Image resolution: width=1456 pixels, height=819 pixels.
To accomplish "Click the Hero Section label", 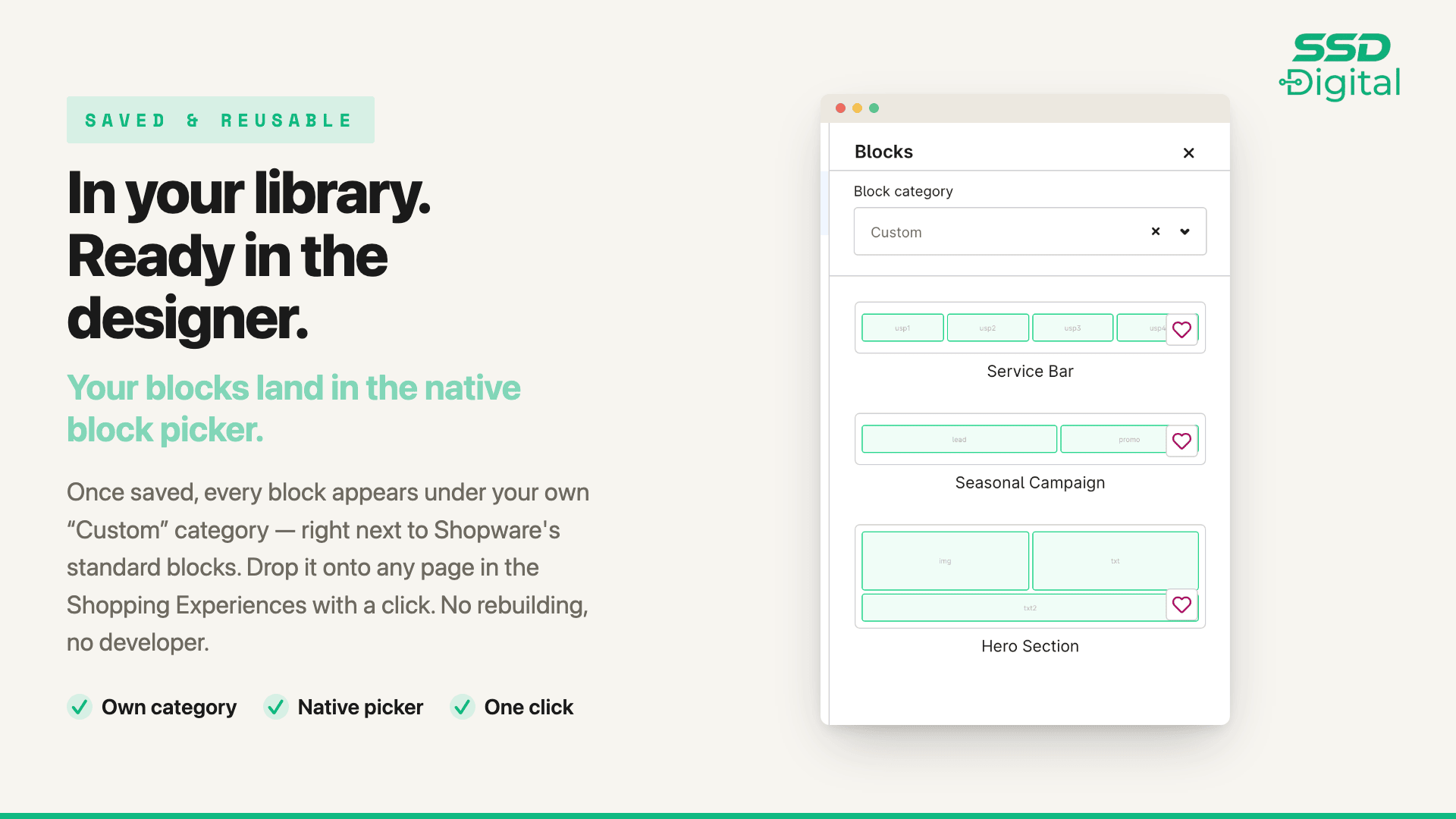I will (1030, 646).
